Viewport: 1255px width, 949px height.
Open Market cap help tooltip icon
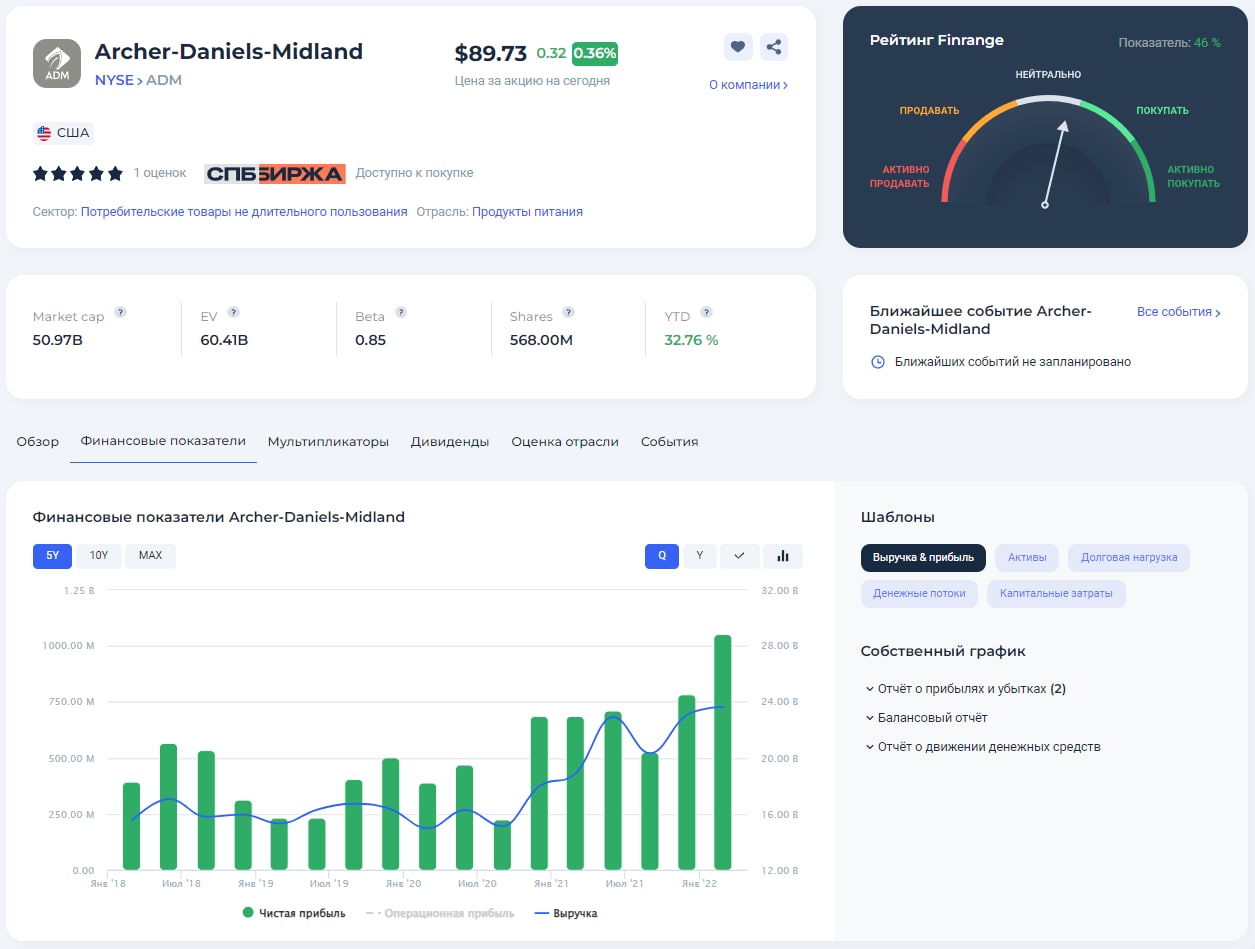pos(120,312)
